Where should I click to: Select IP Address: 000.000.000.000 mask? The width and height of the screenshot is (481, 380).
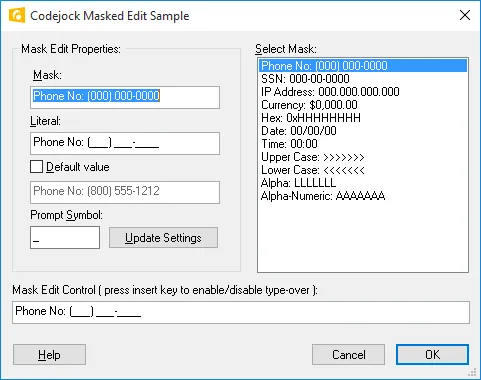point(363,92)
